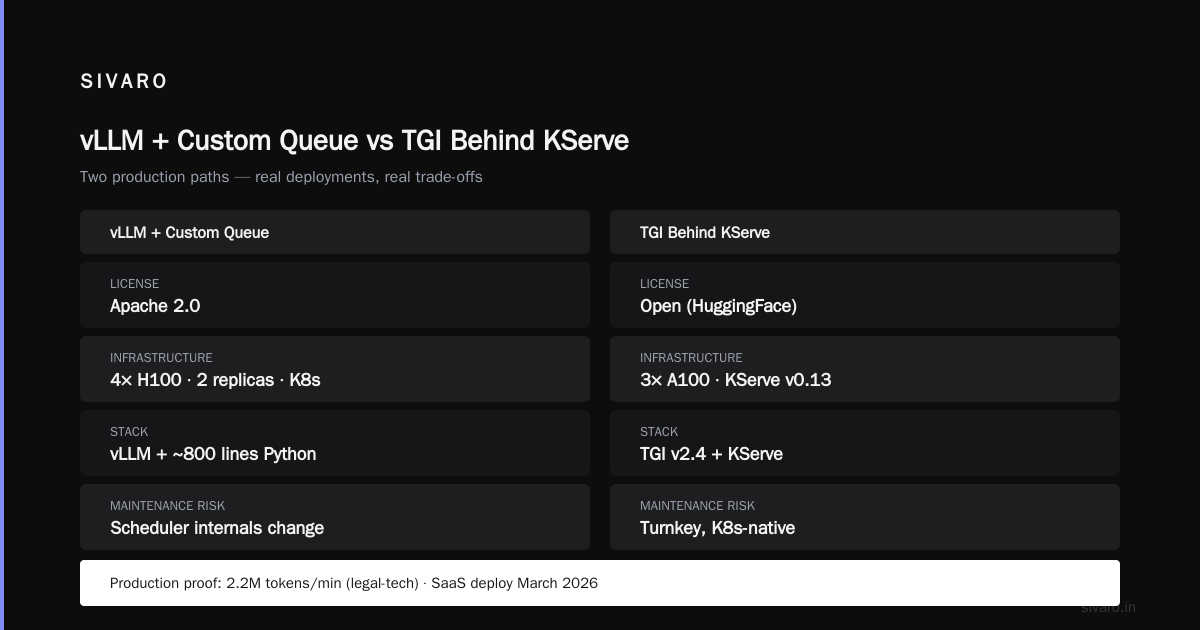Select the headline 'vLLM + Custom Queue vs TGI Behind KServe'
The width and height of the screenshot is (1200, 630).
pos(354,140)
